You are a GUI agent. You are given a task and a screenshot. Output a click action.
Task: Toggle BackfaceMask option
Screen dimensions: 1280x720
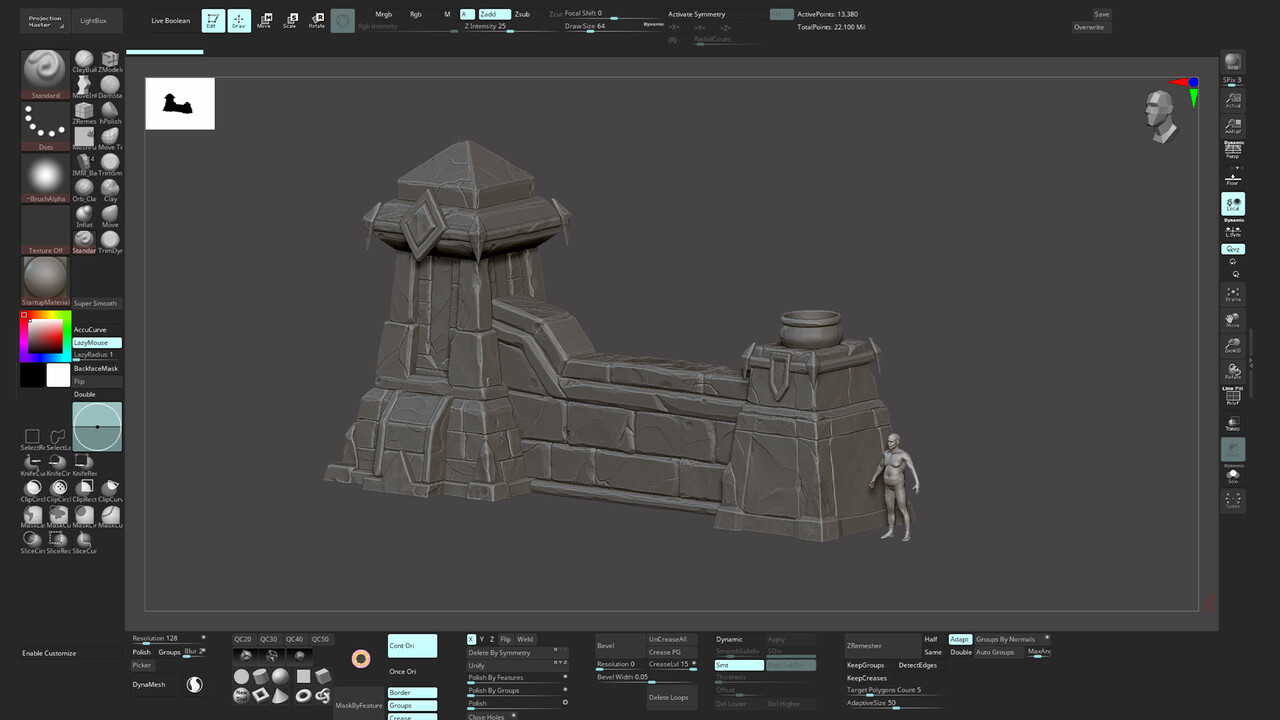coord(97,369)
